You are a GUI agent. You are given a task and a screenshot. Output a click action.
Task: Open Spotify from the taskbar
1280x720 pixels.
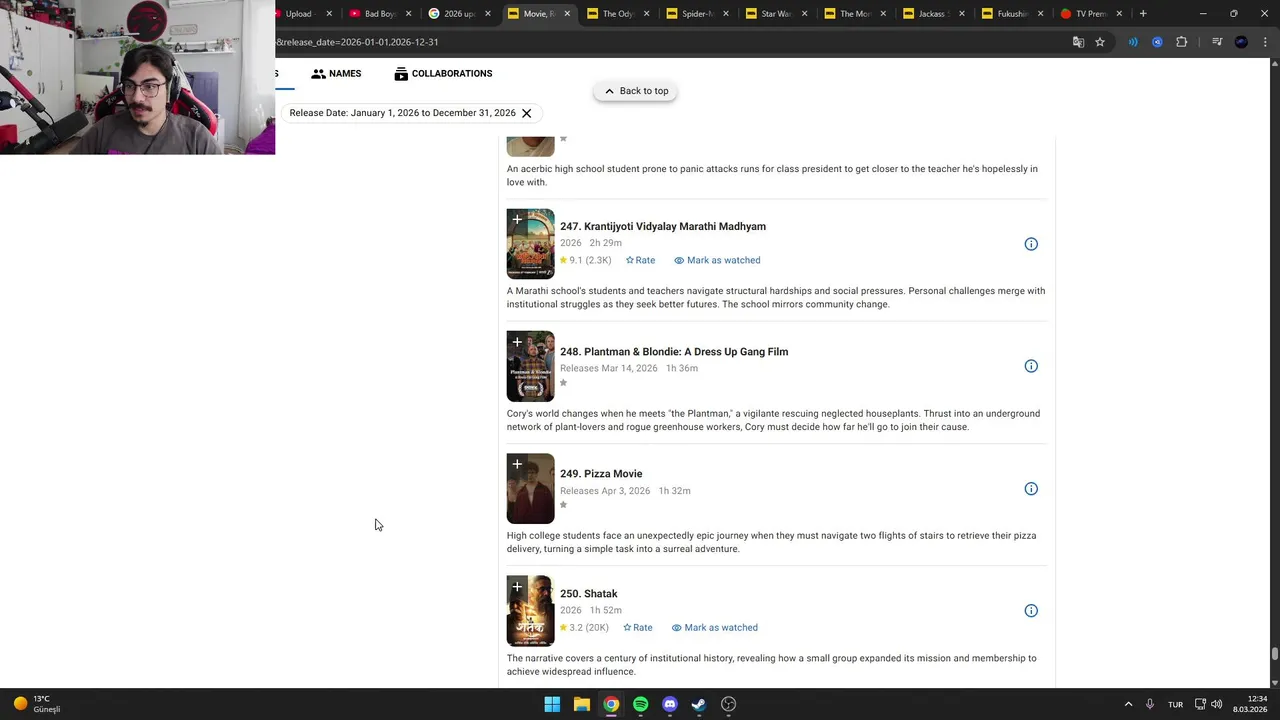pyautogui.click(x=640, y=704)
